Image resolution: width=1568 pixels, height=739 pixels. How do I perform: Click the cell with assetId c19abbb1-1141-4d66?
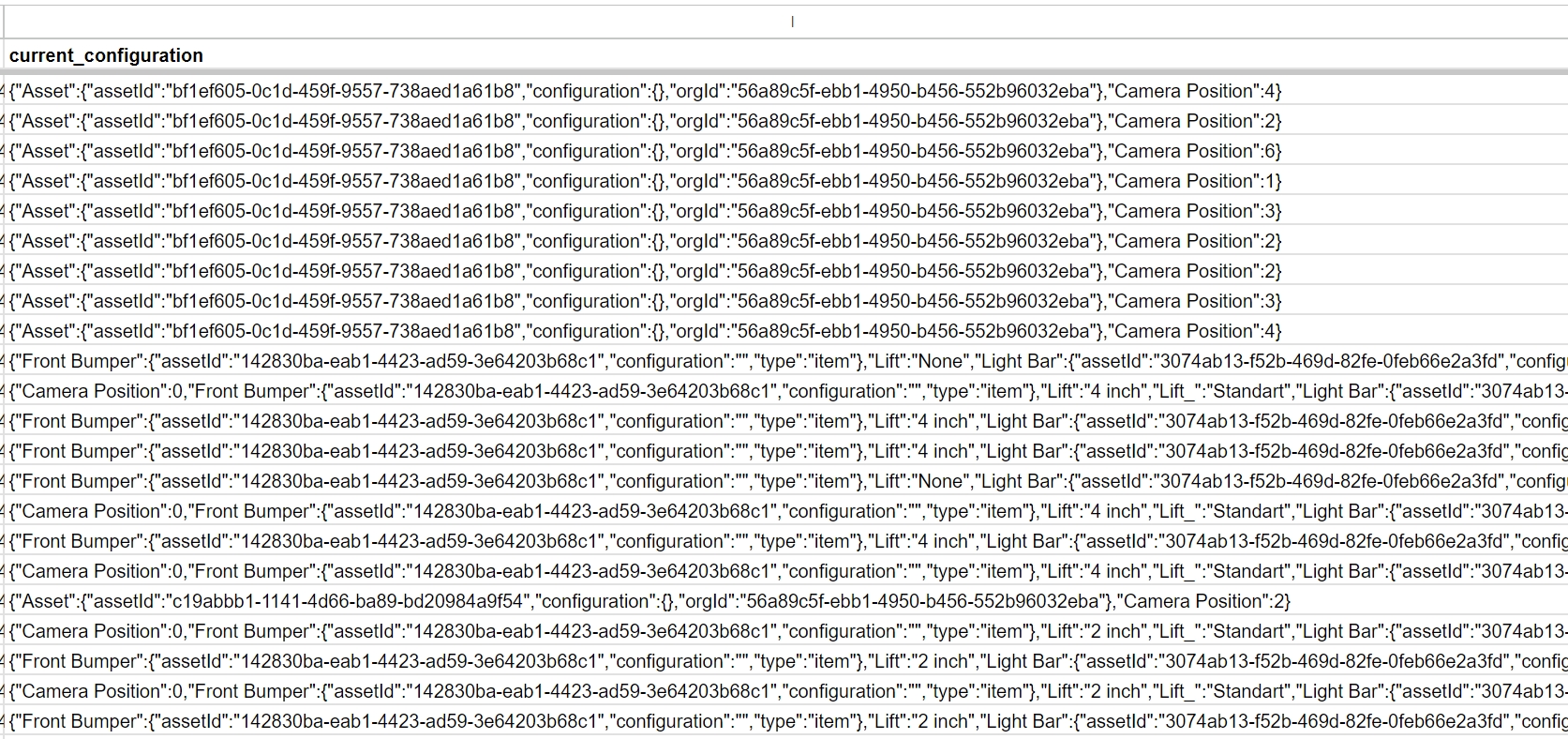pyautogui.click(x=649, y=601)
